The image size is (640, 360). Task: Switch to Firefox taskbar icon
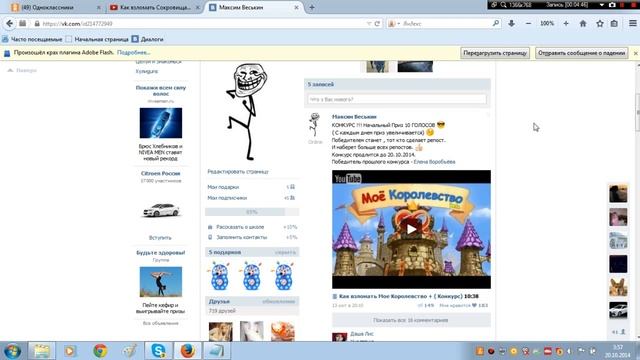pyautogui.click(x=188, y=351)
